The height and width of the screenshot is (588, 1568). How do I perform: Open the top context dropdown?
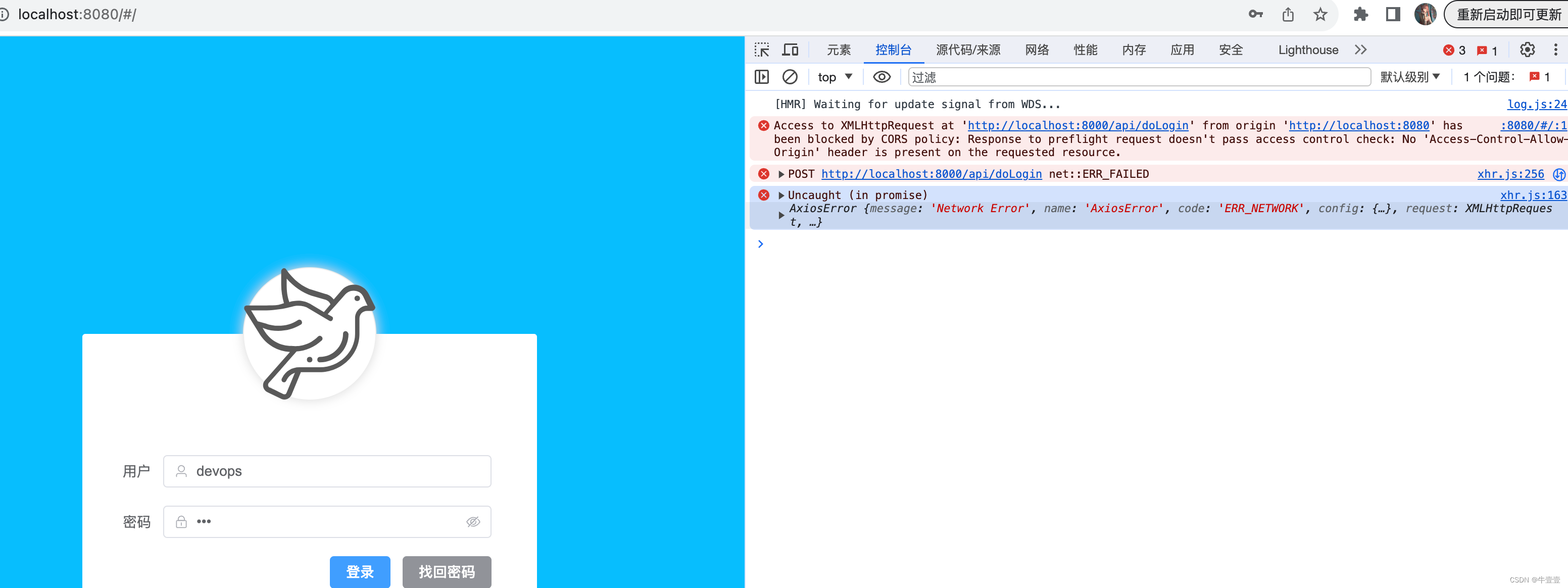835,77
